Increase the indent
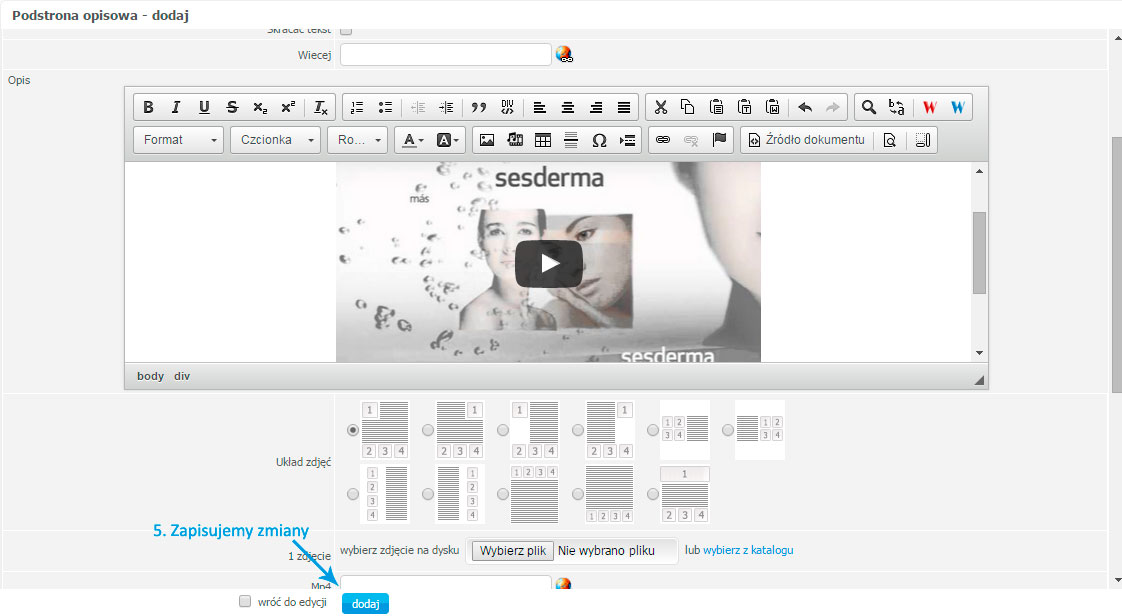The image size is (1122, 616). [446, 107]
